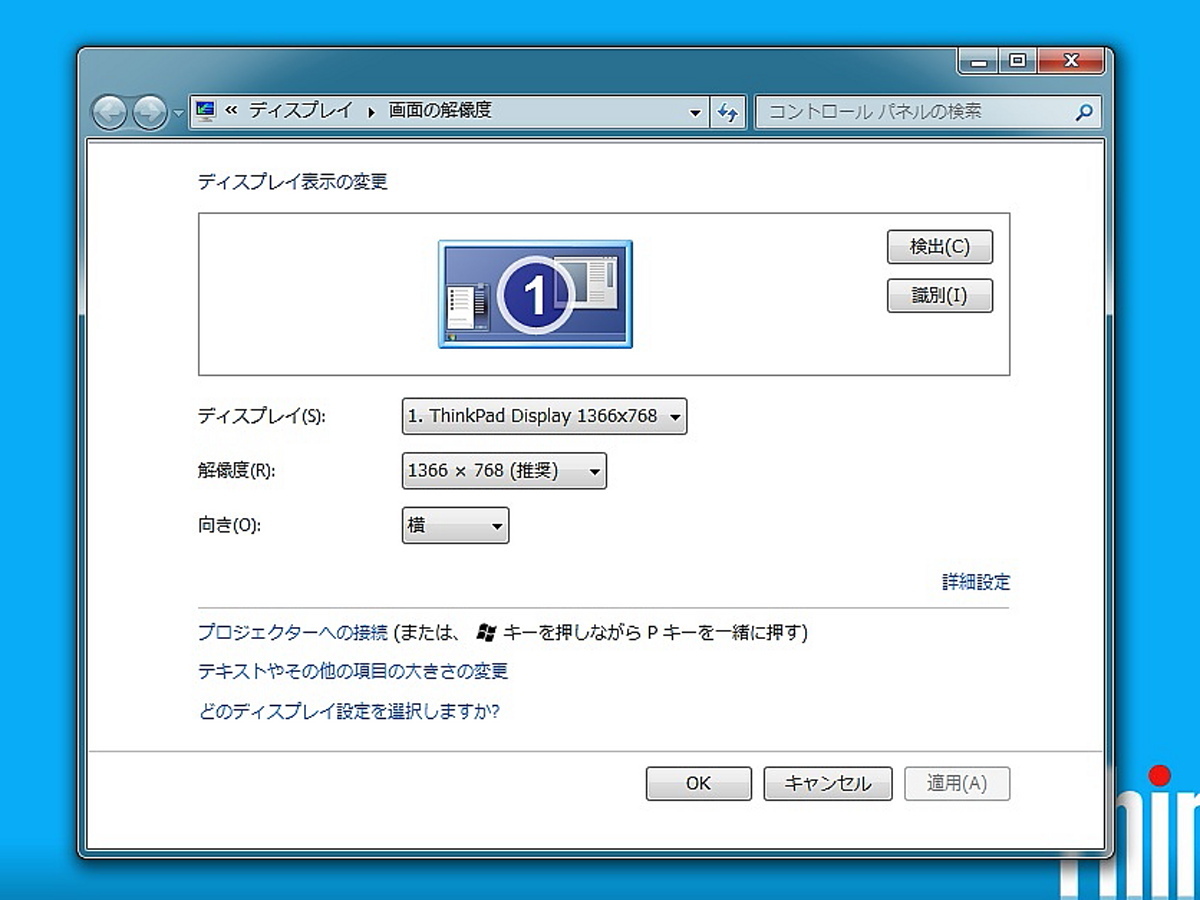Confirm with the OK button
The width and height of the screenshot is (1200, 900).
[x=698, y=784]
